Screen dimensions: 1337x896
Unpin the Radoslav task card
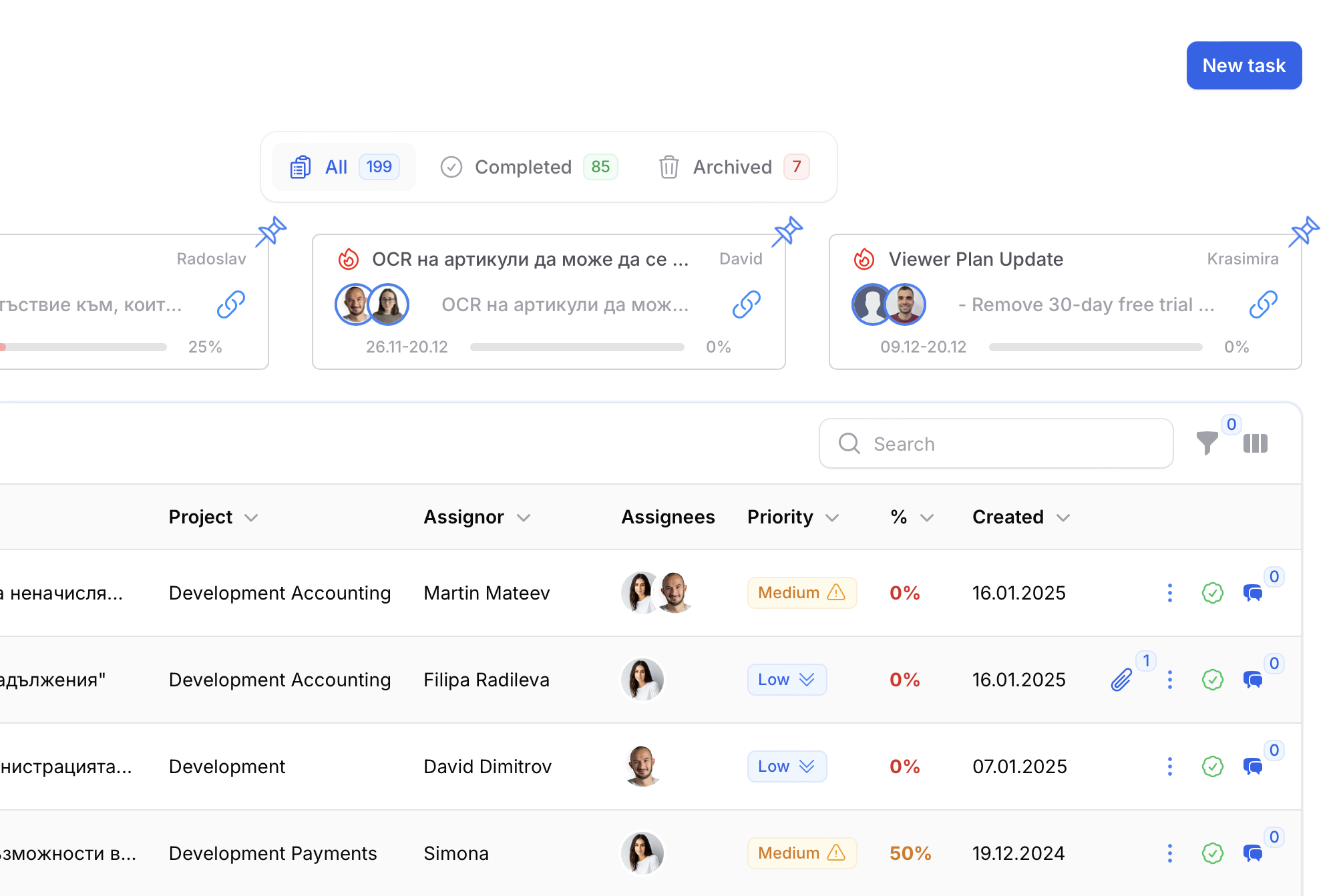pos(272,231)
